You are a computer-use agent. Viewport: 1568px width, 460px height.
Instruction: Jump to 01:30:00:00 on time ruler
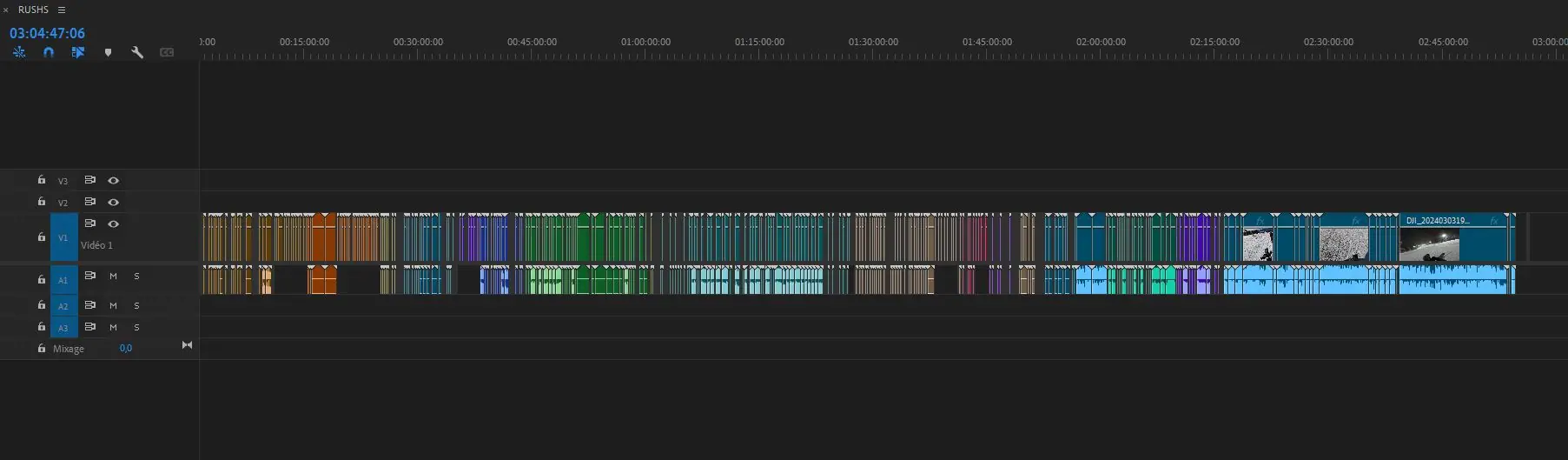coord(873,42)
